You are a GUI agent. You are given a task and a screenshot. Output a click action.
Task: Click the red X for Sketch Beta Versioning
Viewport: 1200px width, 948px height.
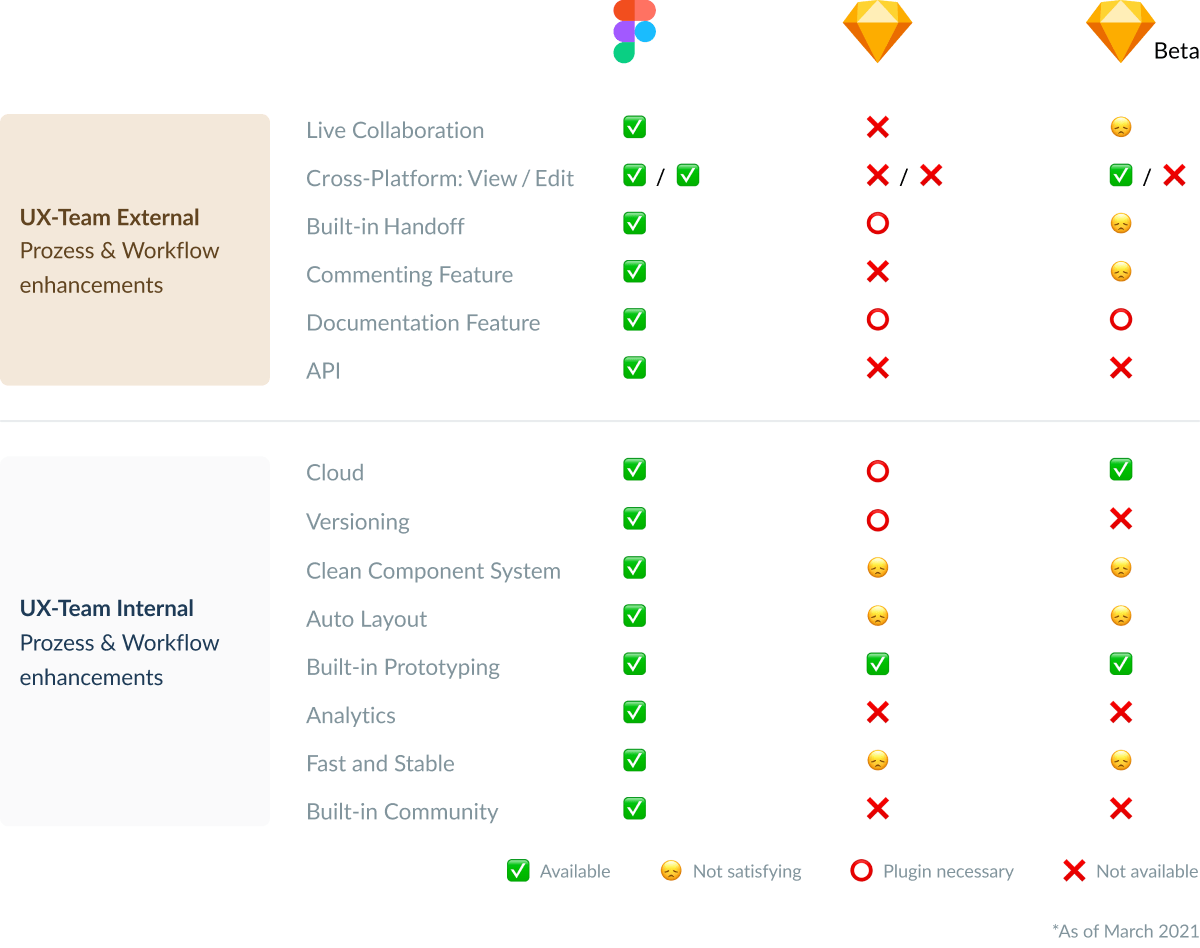(1121, 519)
